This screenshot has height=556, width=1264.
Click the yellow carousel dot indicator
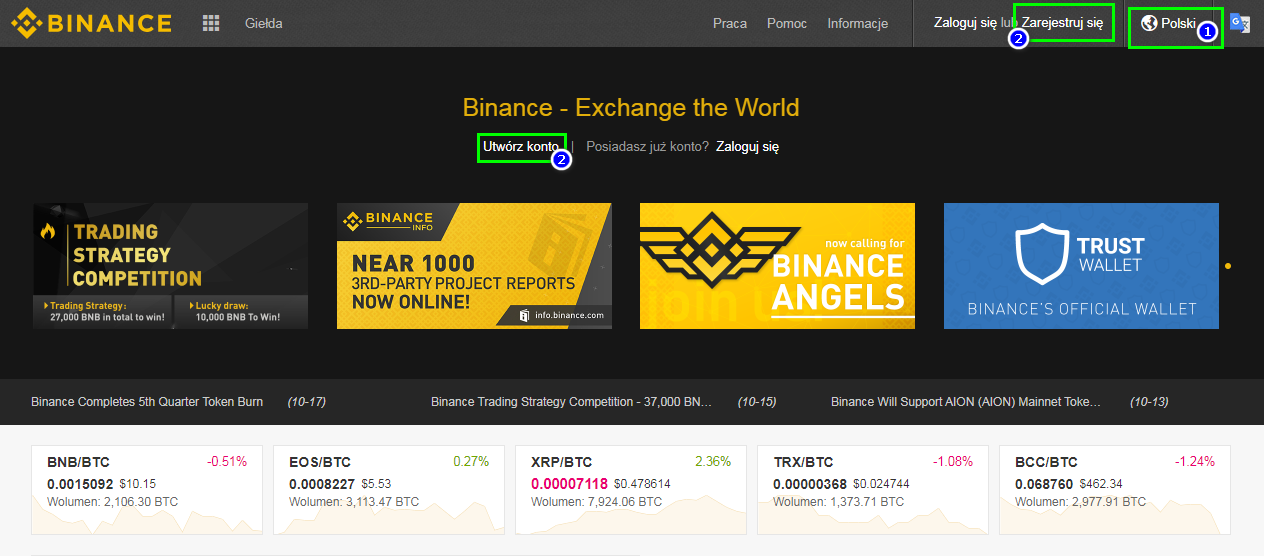click(1228, 266)
